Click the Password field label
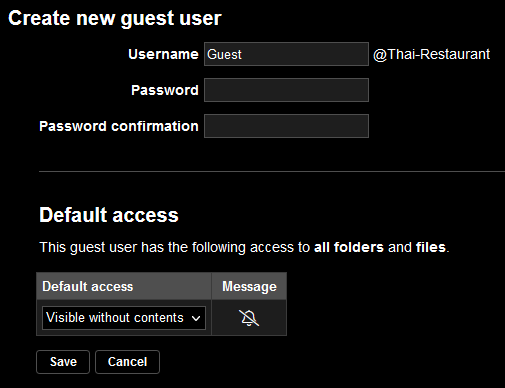The height and width of the screenshot is (388, 505). pyautogui.click(x=165, y=90)
